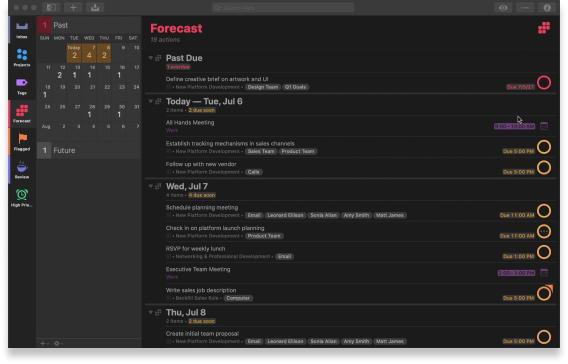Select the Forecast perspective in sidebar
The image size is (568, 364).
point(22,114)
